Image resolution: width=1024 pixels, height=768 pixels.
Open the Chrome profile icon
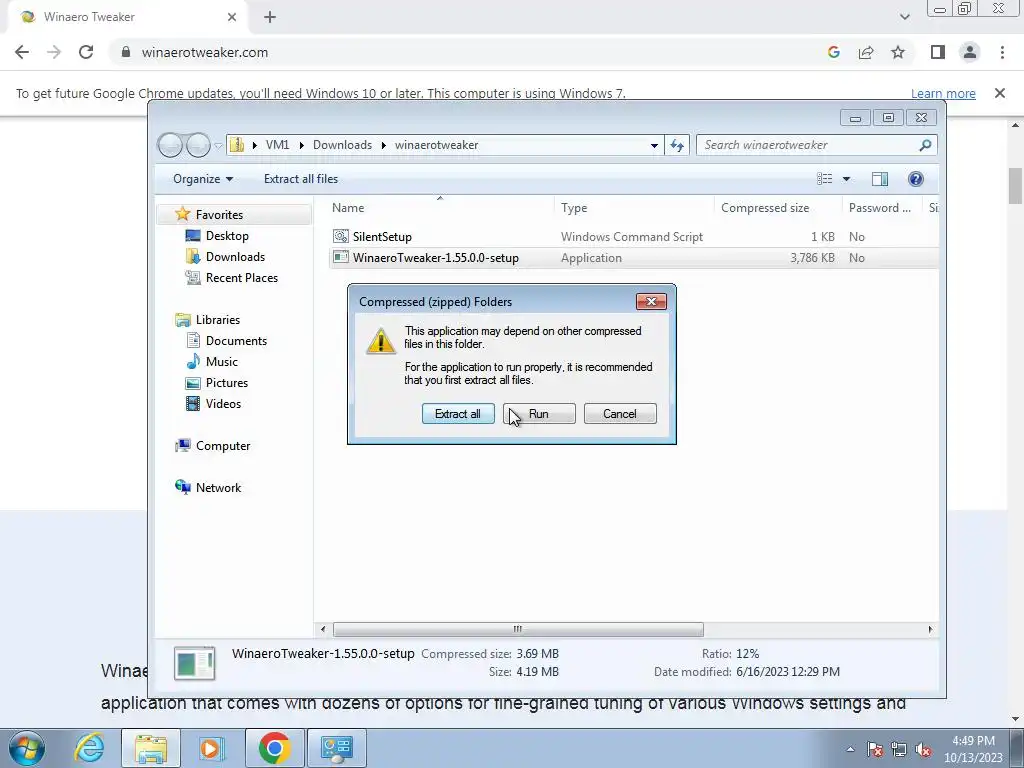click(x=970, y=52)
